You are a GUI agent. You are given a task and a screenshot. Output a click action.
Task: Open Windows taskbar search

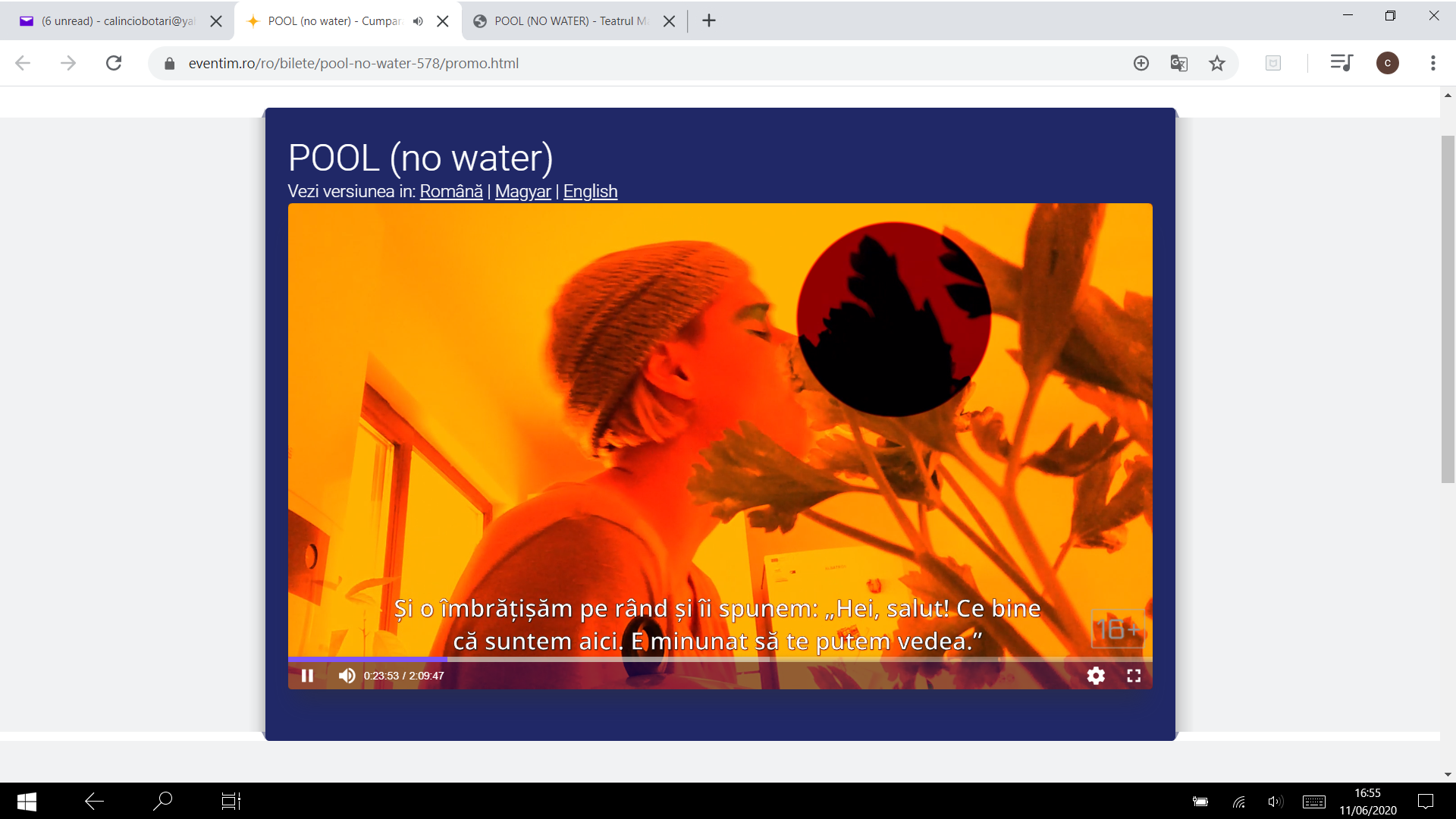tap(162, 801)
